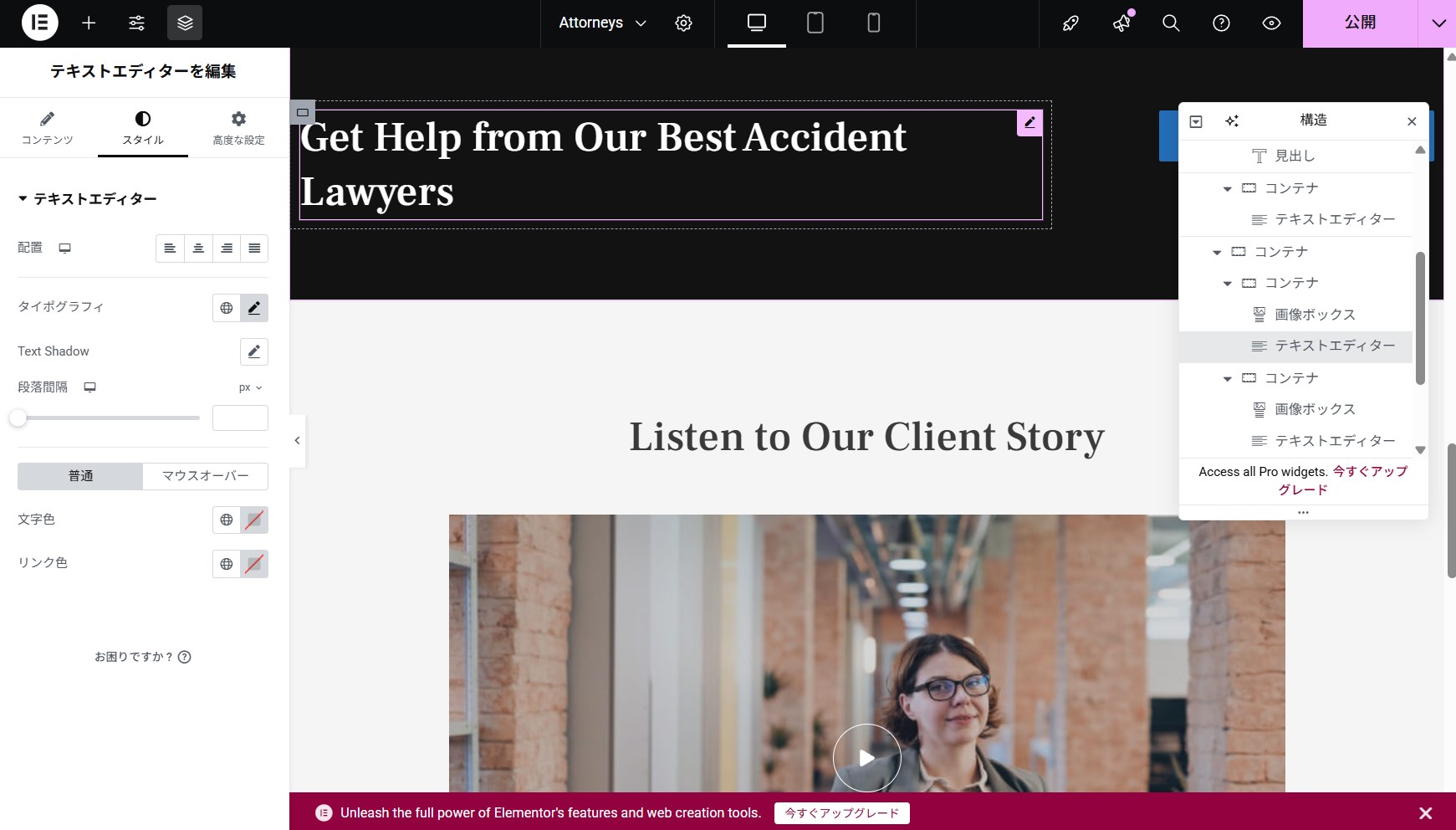Switch to tablet responsive view

click(x=815, y=23)
